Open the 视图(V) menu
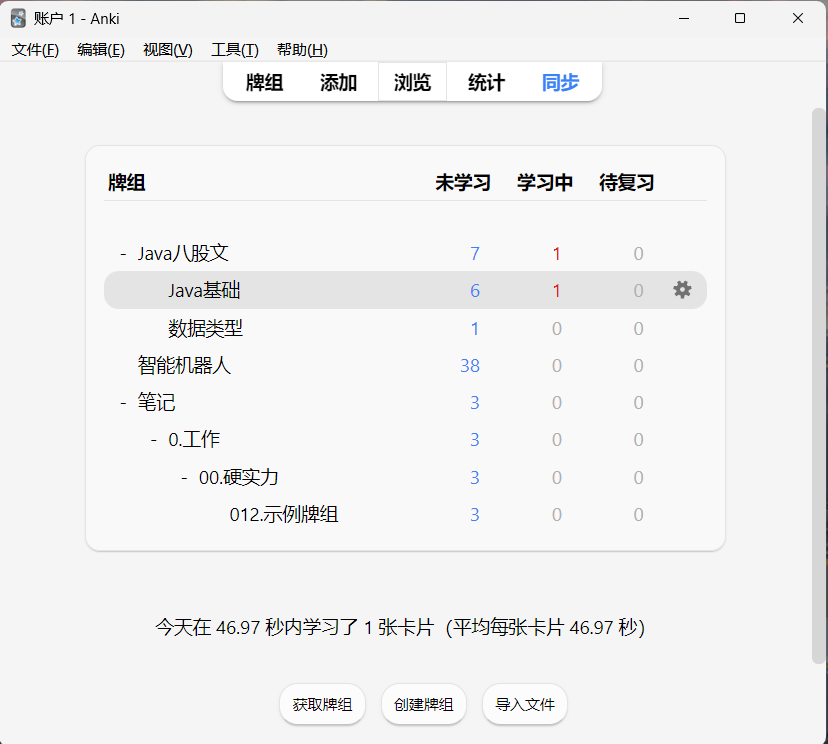 point(168,50)
